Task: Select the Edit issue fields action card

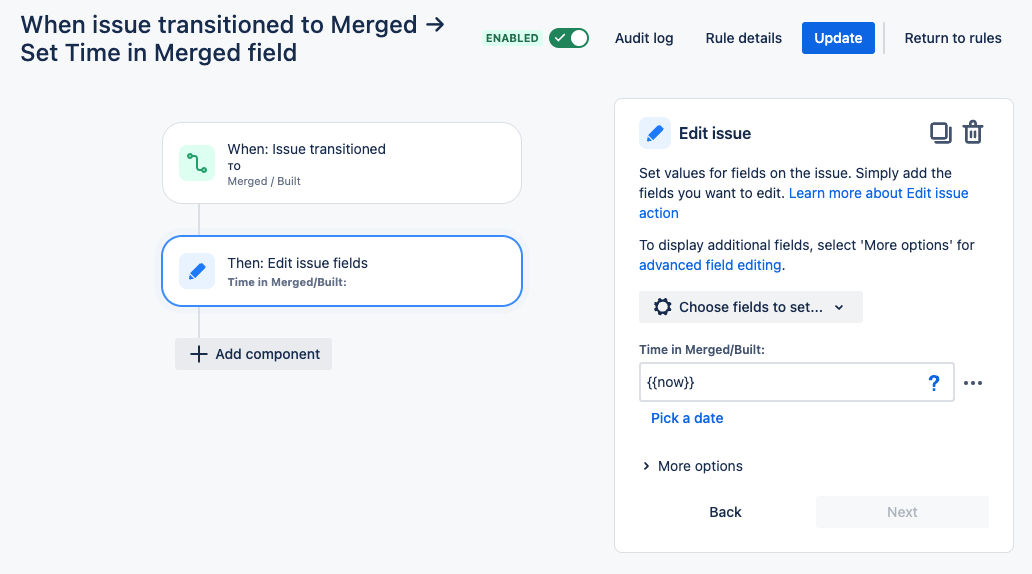Action: pyautogui.click(x=342, y=271)
